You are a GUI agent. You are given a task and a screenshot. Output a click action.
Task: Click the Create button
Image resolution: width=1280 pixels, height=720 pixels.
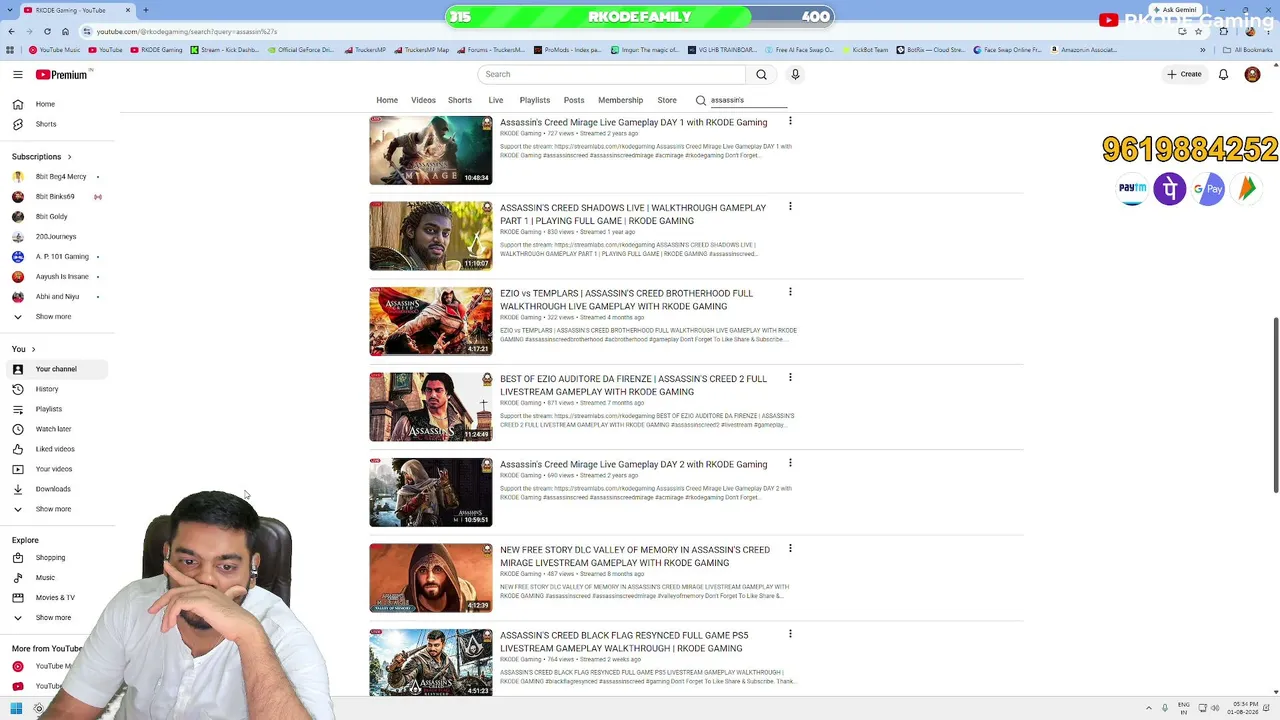pos(1184,74)
